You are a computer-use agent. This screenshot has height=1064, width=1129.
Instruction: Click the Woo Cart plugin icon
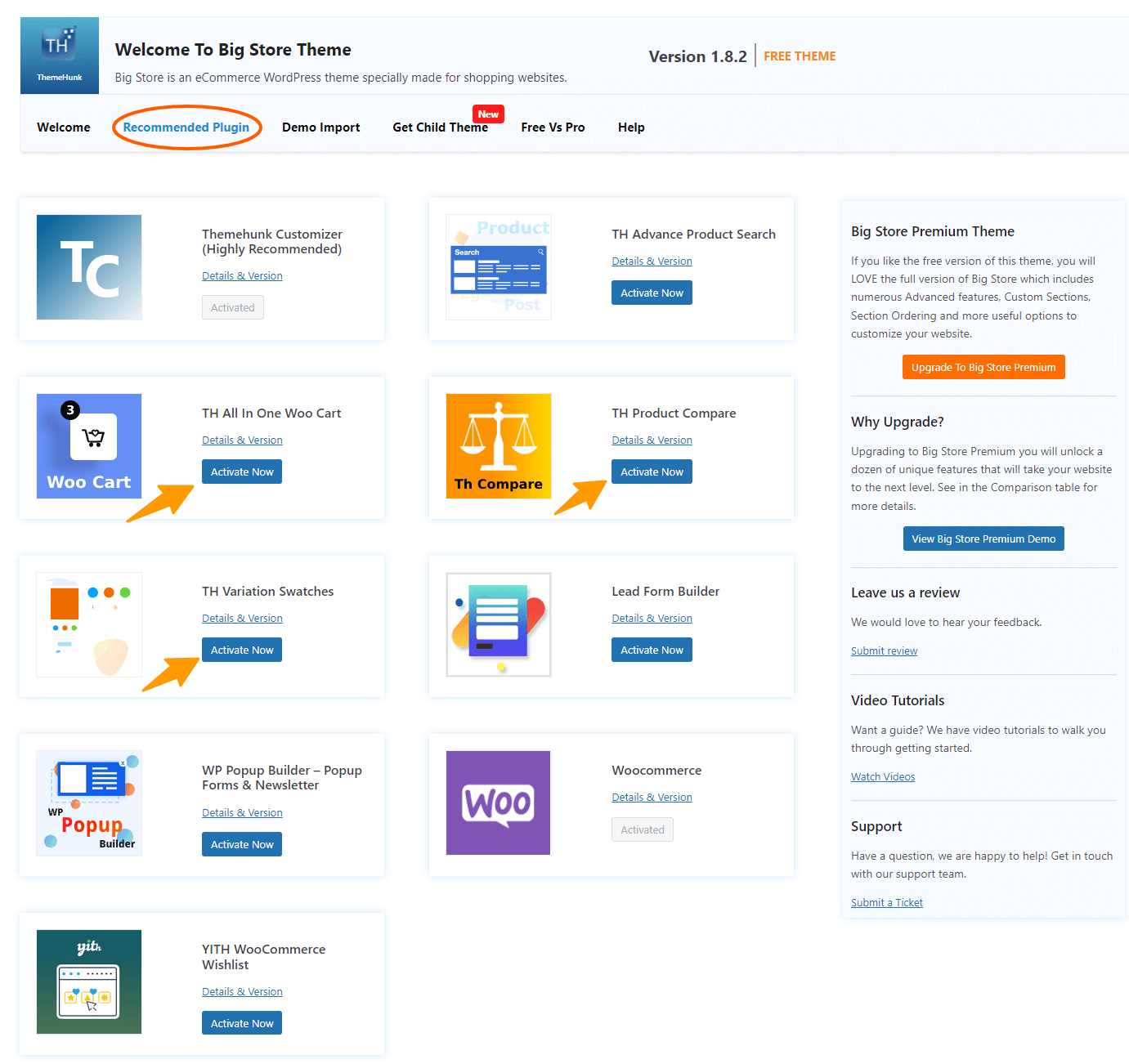point(89,446)
